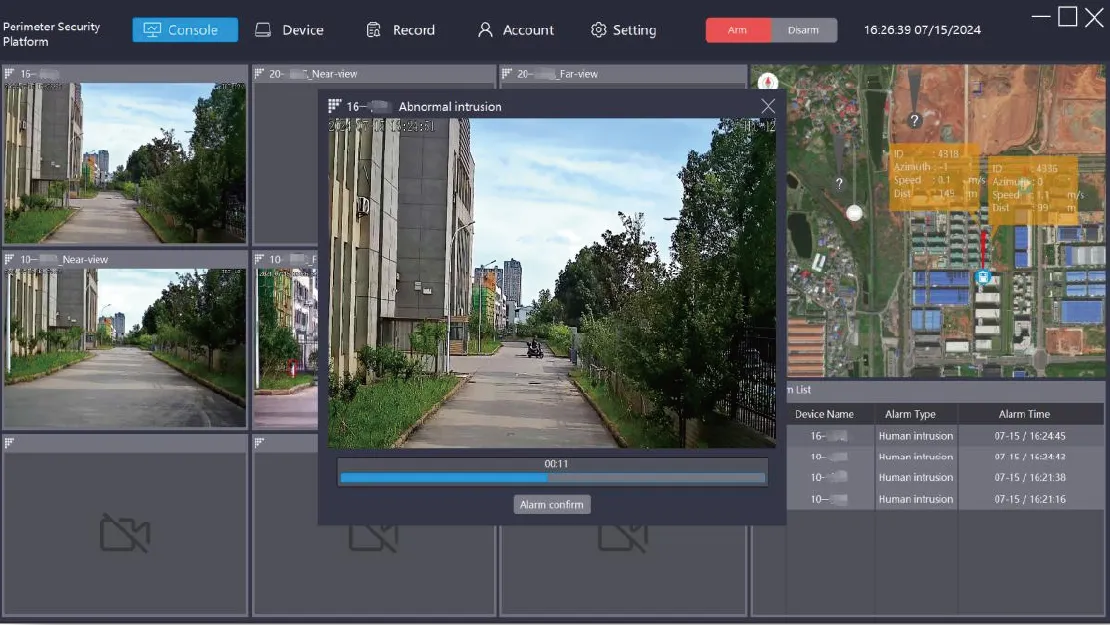Select target label ID 4336 on map
The width and height of the screenshot is (1110, 625).
pos(1033,188)
